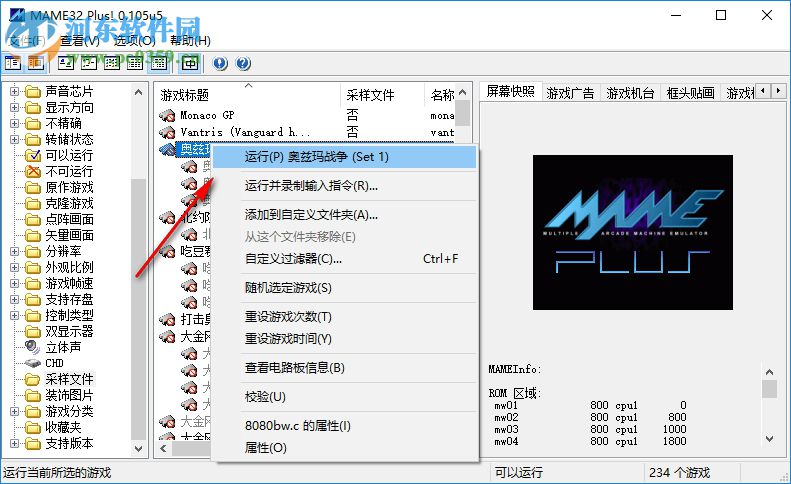
Task: Choose 校验(U) menu entry
Action: pos(345,397)
